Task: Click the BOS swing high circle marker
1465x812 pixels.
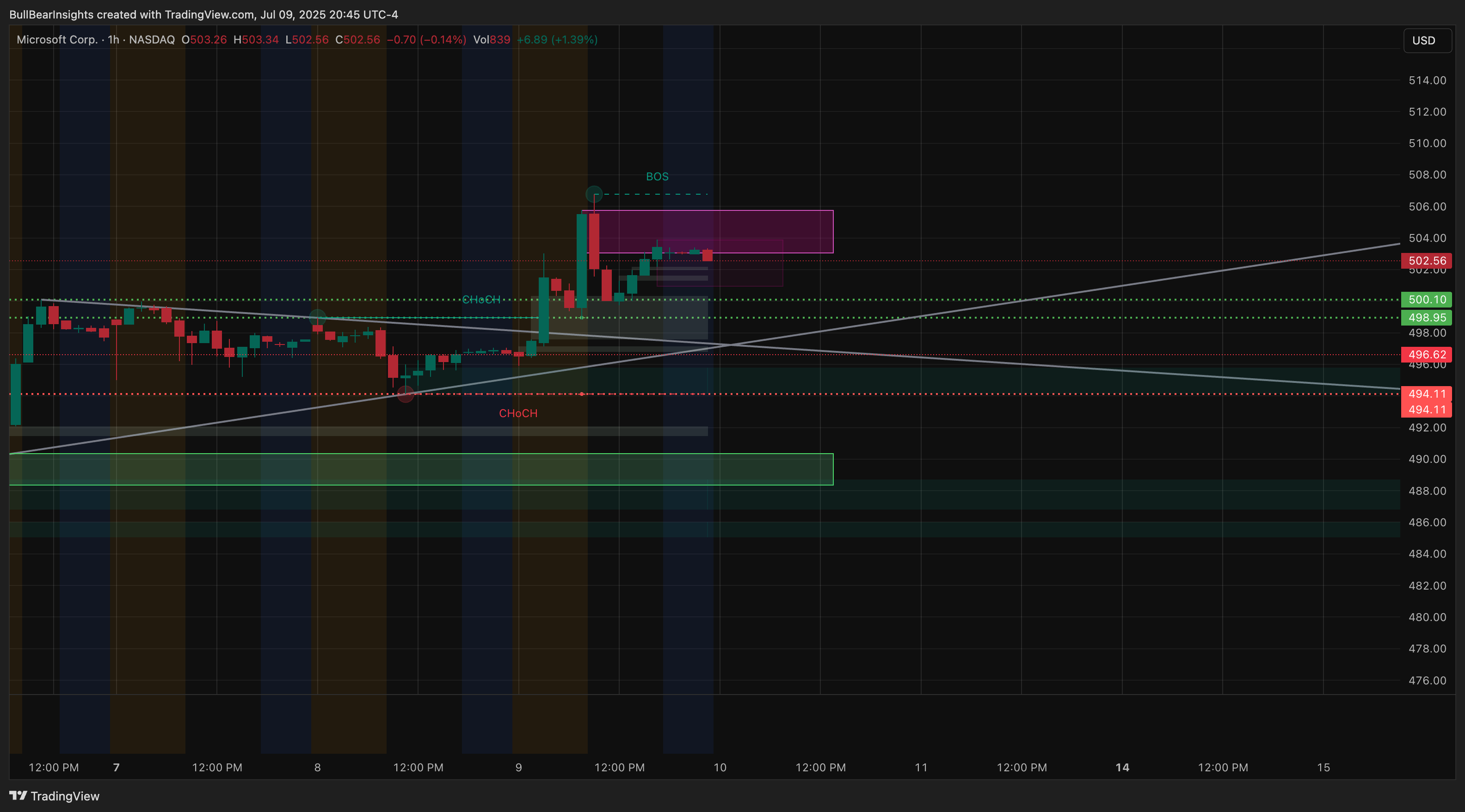Action: tap(594, 194)
